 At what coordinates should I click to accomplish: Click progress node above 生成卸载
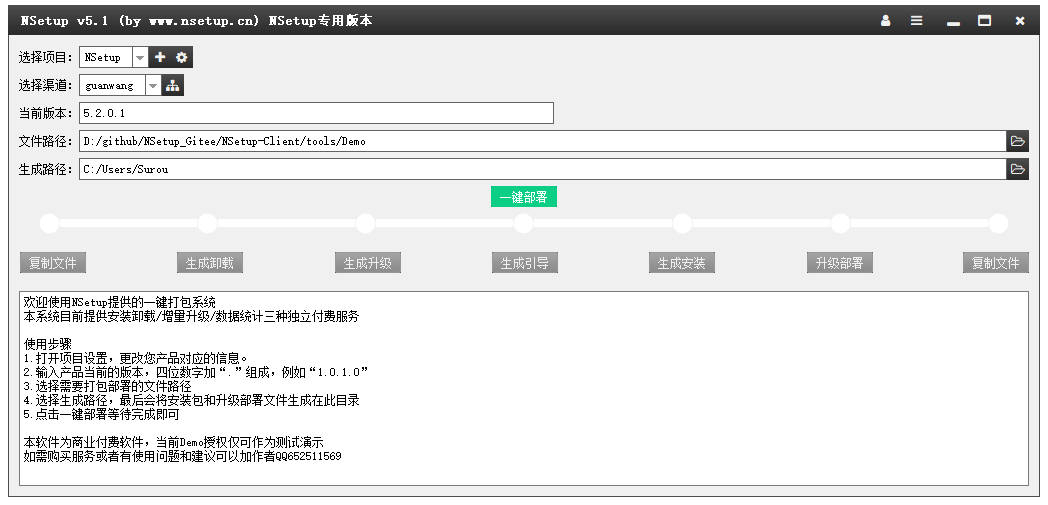(x=207, y=224)
